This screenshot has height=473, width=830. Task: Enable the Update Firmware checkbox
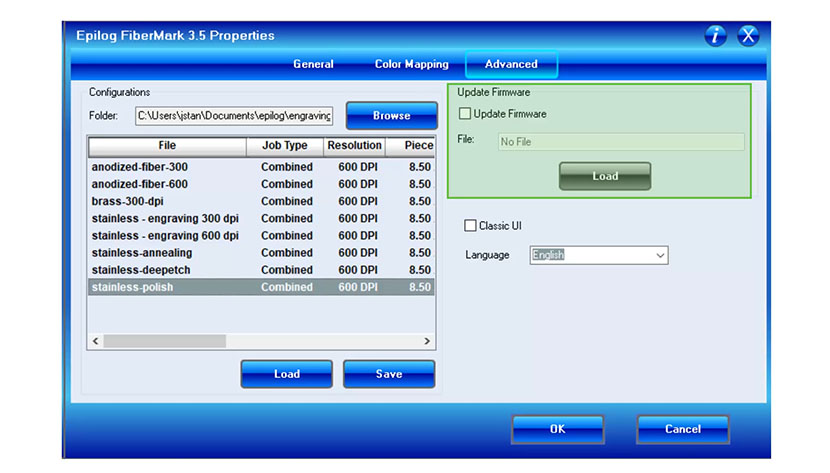[465, 114]
